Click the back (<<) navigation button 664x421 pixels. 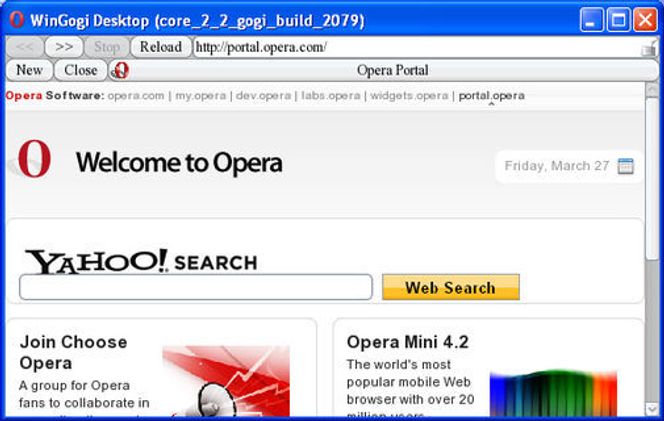point(25,47)
